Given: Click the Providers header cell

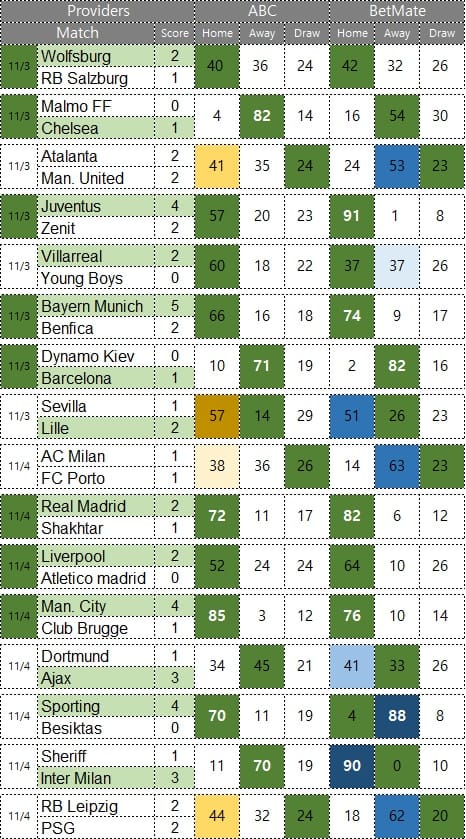Looking at the screenshot, I should click(x=97, y=11).
